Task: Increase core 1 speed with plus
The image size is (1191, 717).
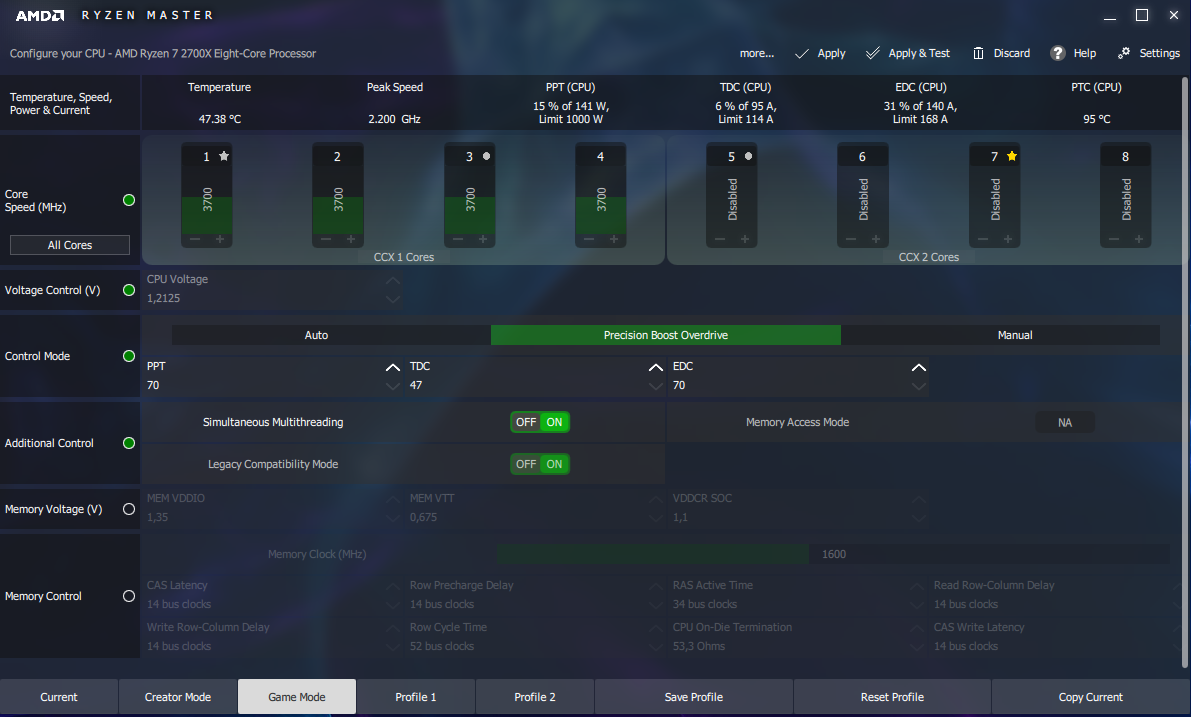Action: click(220, 239)
